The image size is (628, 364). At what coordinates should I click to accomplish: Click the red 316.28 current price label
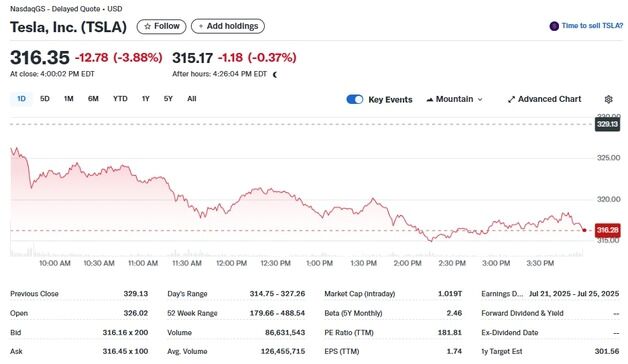coord(608,230)
